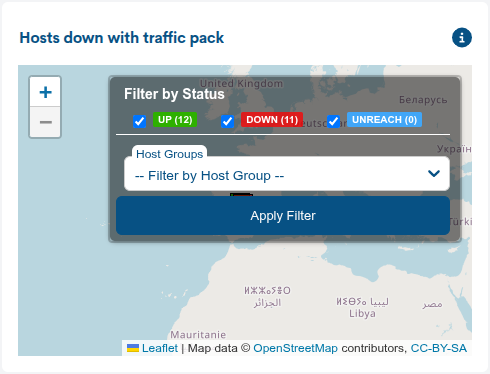Open the Leaflet link
The height and width of the screenshot is (374, 490).
pyautogui.click(x=160, y=348)
